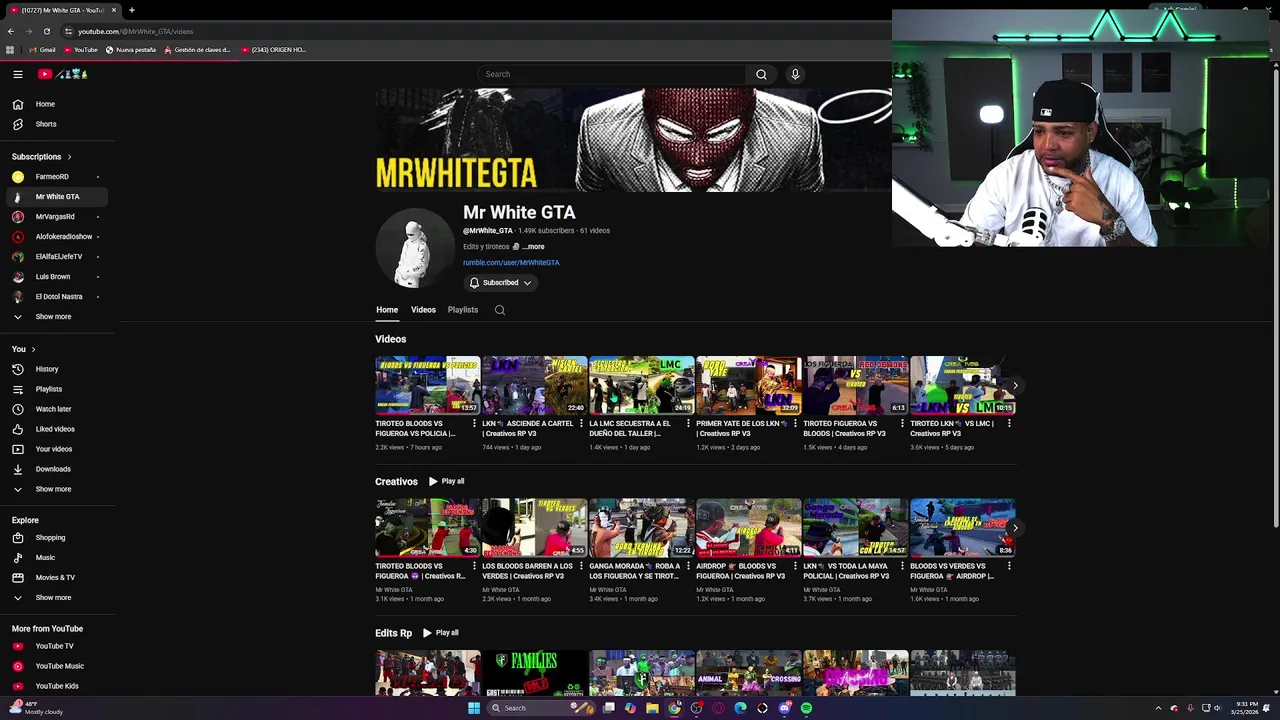The height and width of the screenshot is (720, 1280).
Task: Open History in the sidebar
Action: [56, 369]
